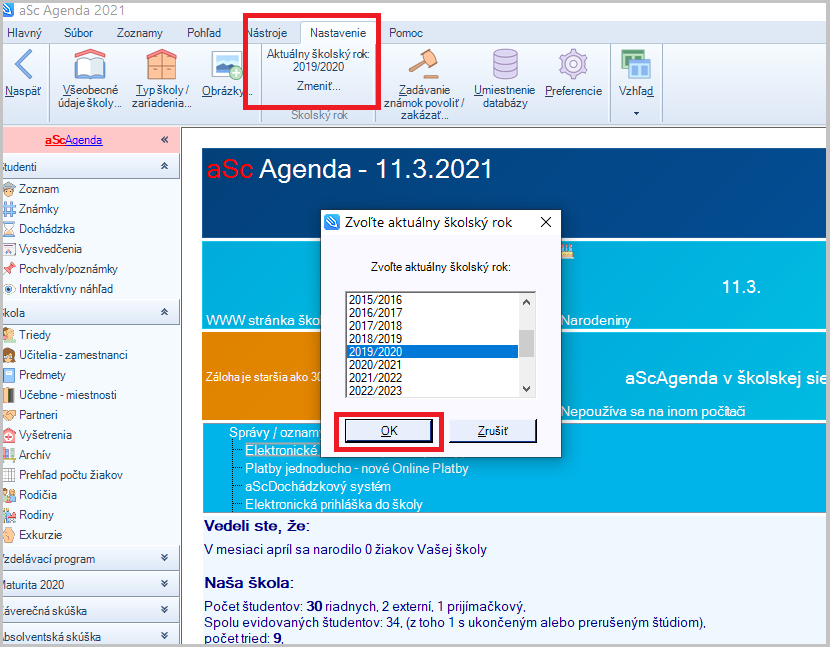Click the Rodičia icon
The width and height of the screenshot is (830, 647).
[x=9, y=495]
